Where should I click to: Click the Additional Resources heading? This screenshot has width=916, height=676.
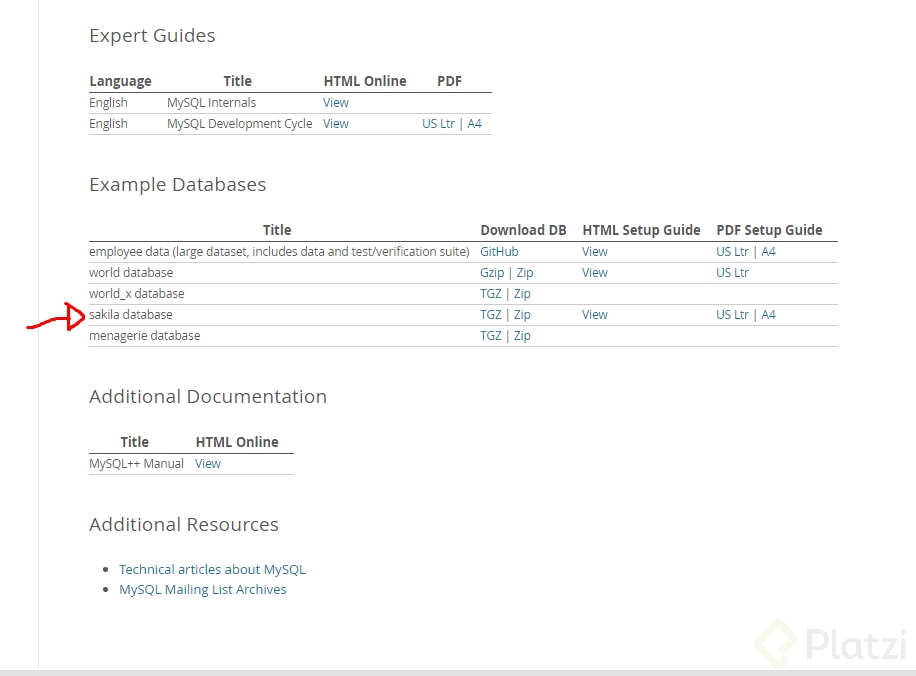[184, 525]
